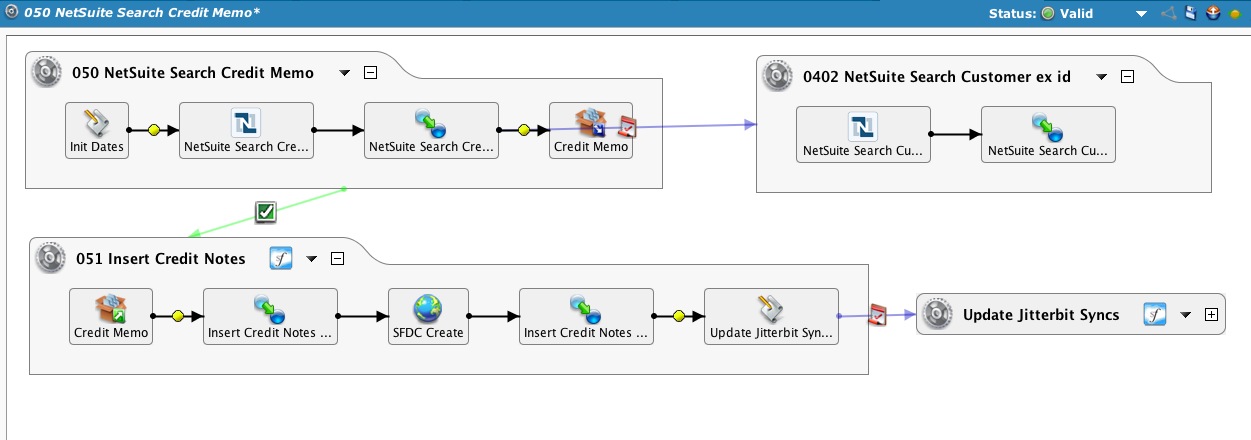Click the Salesforce script icon beside 051 Insert Credit Notes
Screen dimensions: 1251x440
pos(281,259)
